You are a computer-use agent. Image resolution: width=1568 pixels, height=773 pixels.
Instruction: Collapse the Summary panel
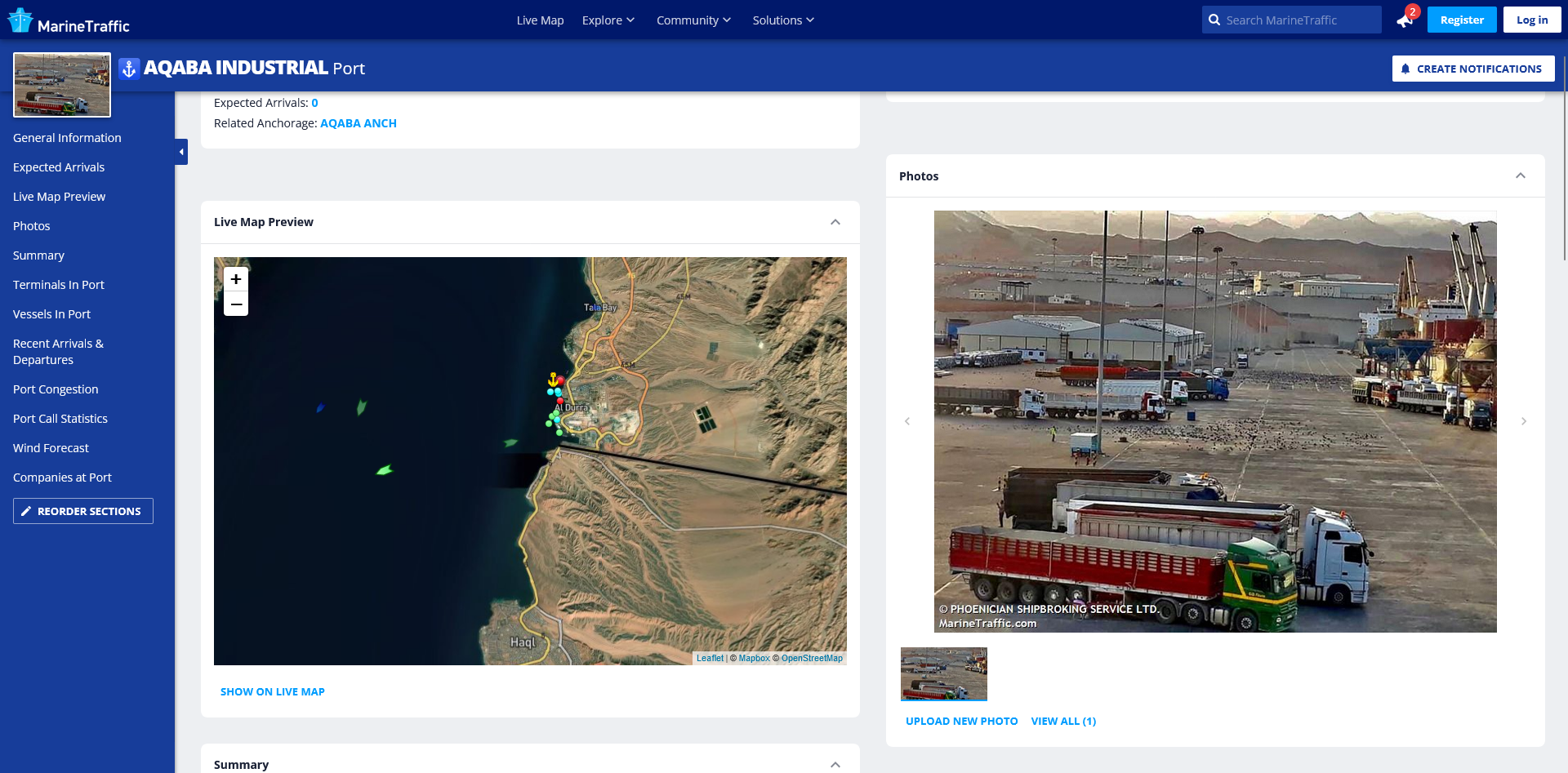[835, 765]
